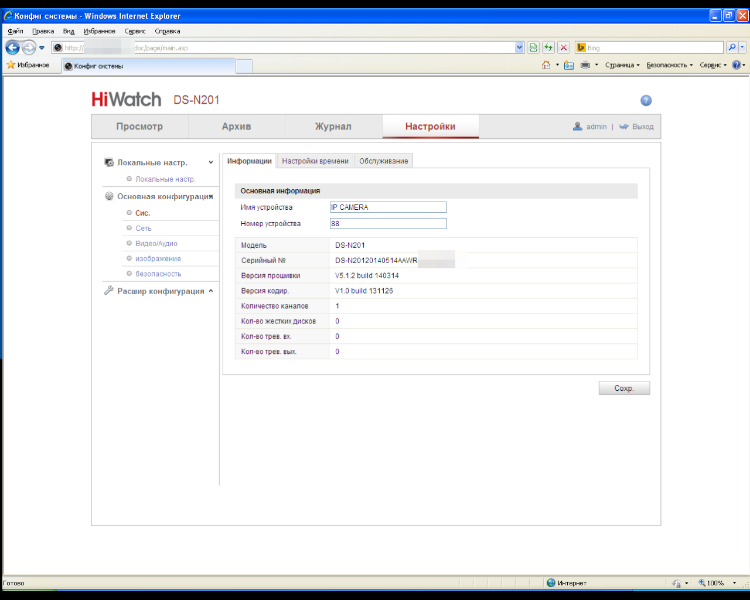This screenshot has width=750, height=600.
Task: Click the Favorites star button
Action: point(28,65)
